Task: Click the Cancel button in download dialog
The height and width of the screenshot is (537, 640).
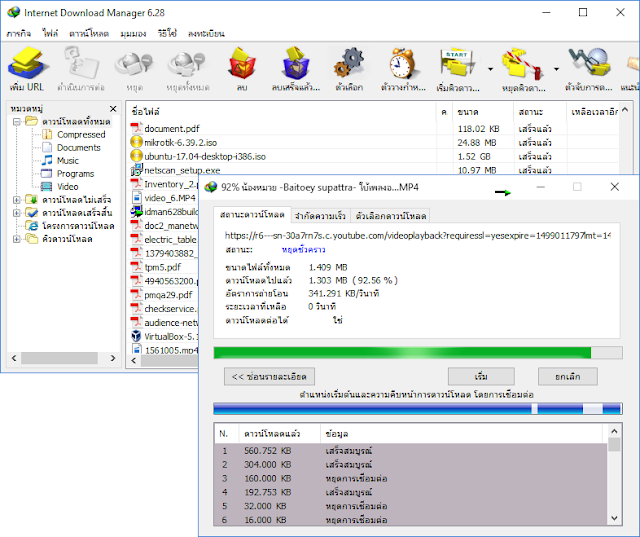Action: [x=568, y=376]
